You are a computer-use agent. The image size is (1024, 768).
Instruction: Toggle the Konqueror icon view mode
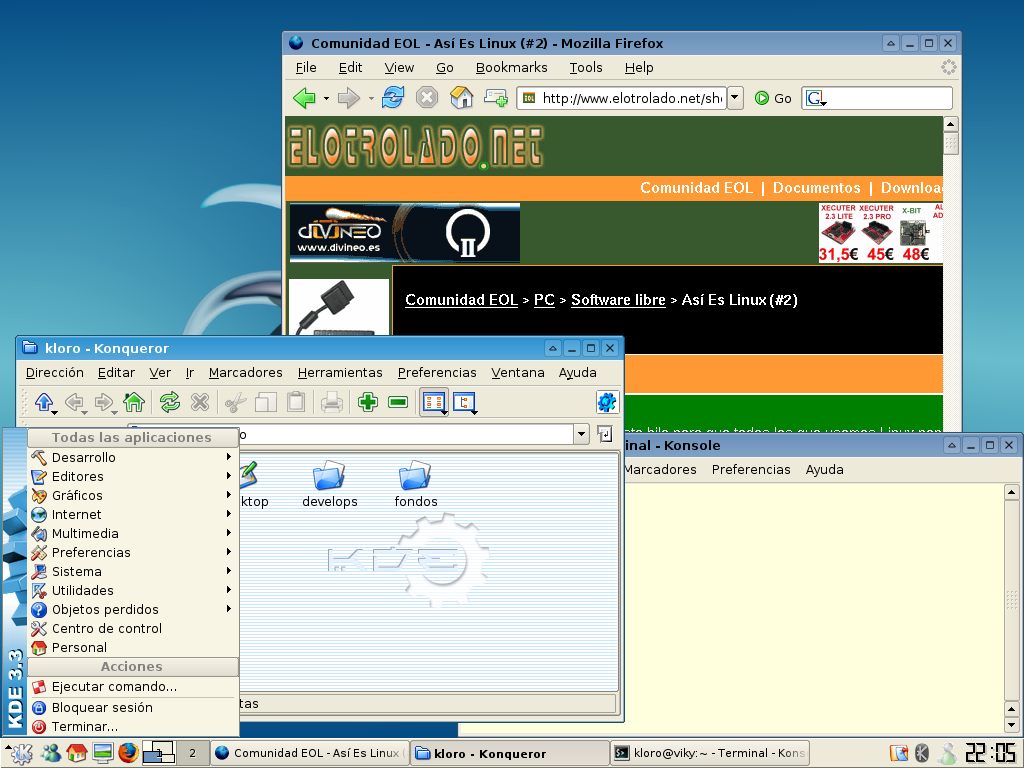[433, 402]
